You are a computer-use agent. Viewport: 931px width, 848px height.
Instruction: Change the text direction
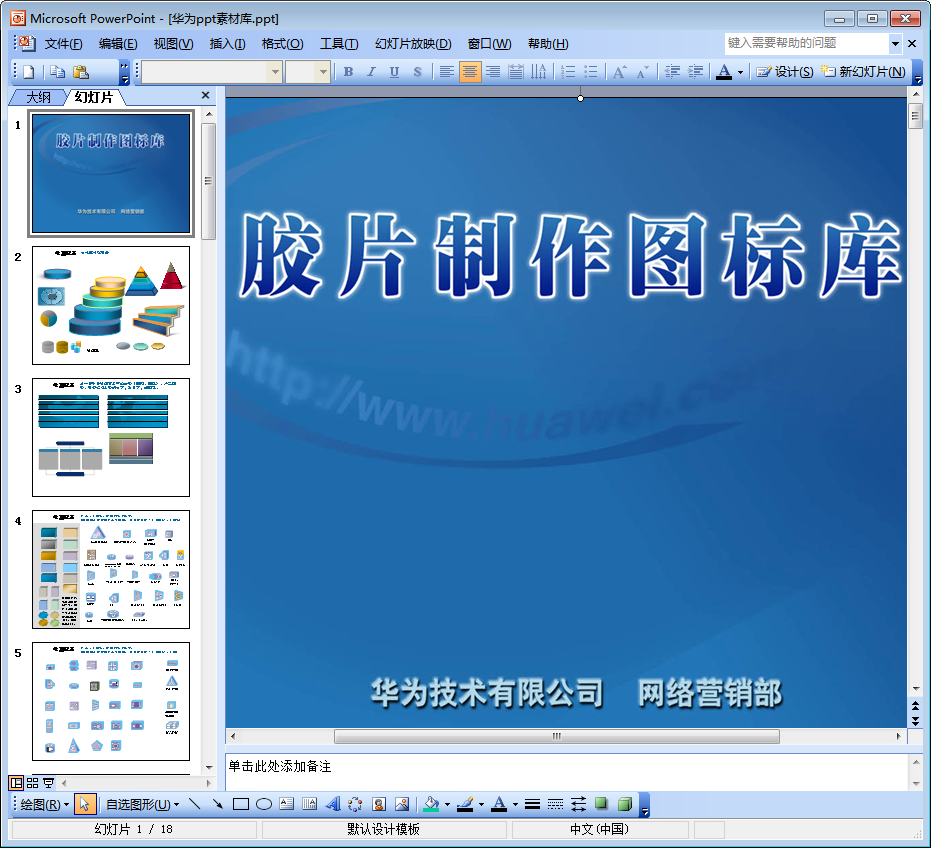coord(539,72)
